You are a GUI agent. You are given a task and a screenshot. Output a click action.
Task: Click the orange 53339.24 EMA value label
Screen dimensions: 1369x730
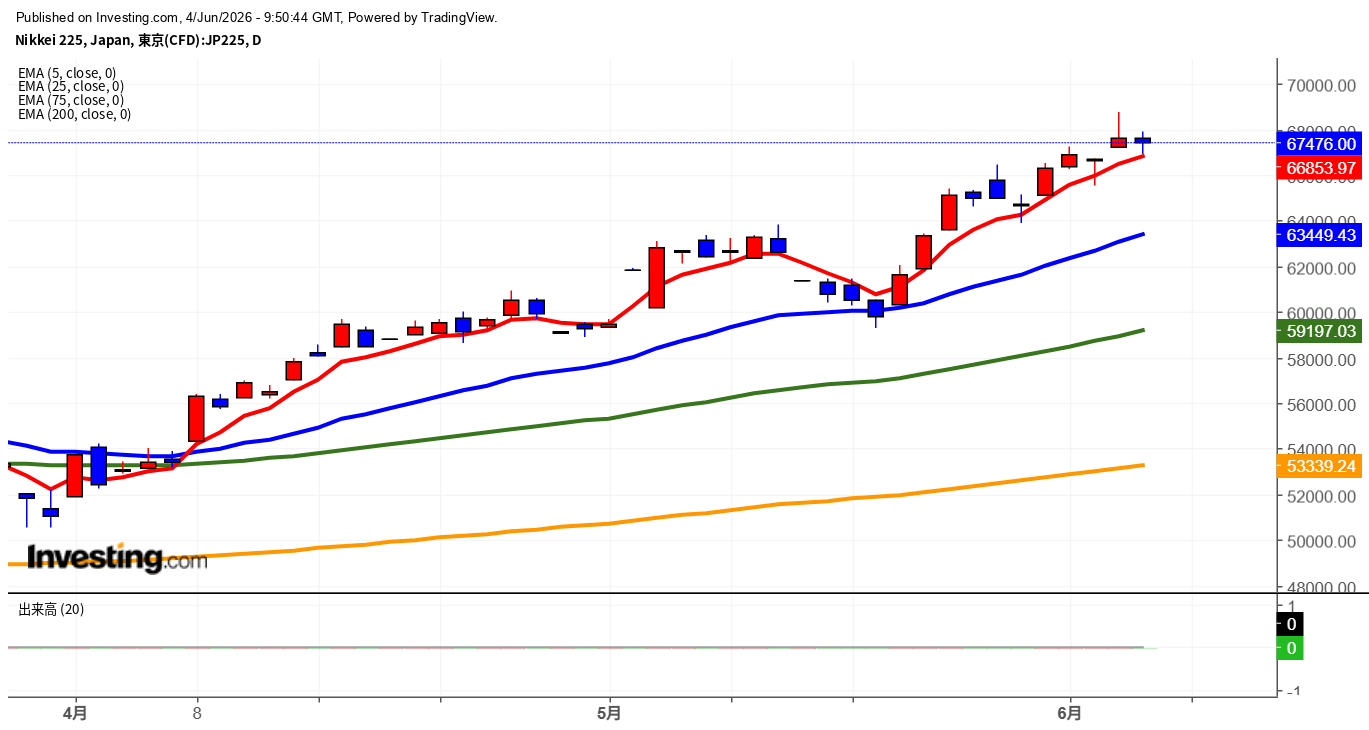click(x=1320, y=466)
